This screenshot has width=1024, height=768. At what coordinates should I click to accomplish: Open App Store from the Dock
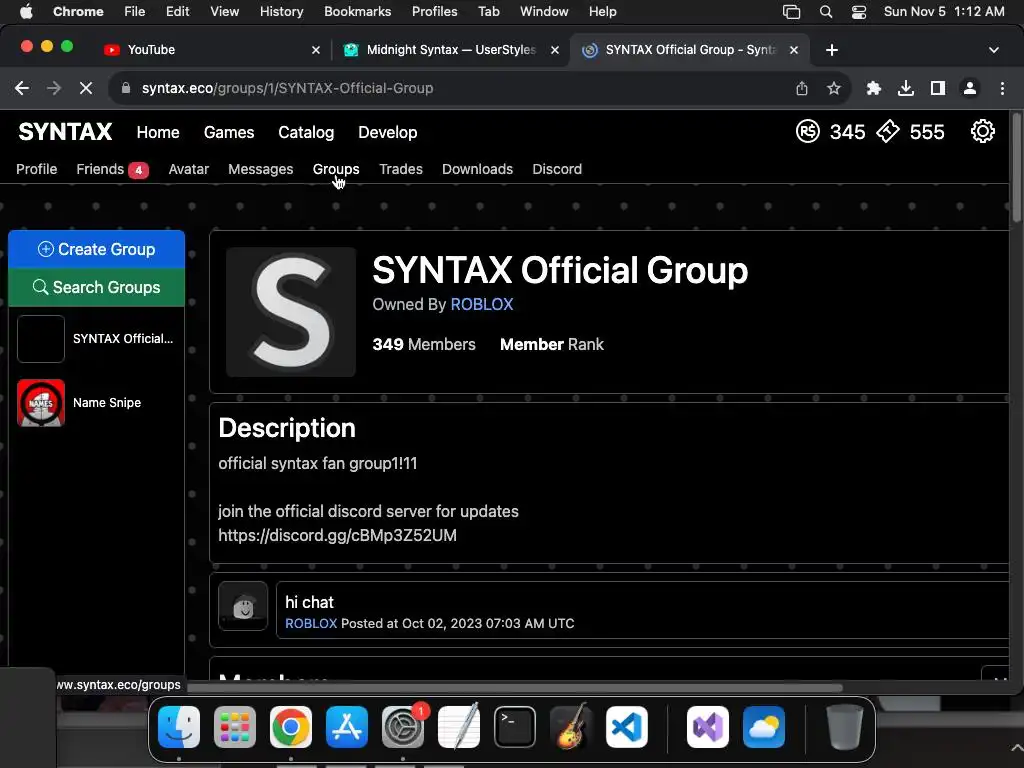[347, 727]
